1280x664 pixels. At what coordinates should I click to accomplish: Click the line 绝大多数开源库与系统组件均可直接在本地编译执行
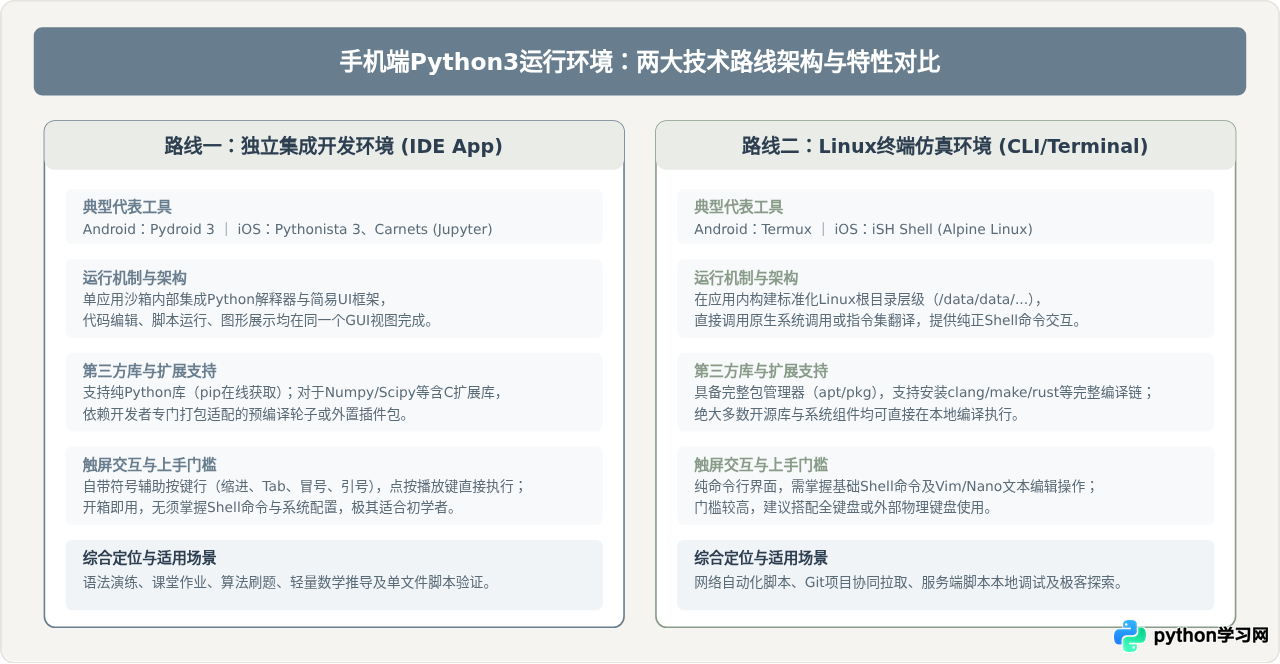(858, 414)
